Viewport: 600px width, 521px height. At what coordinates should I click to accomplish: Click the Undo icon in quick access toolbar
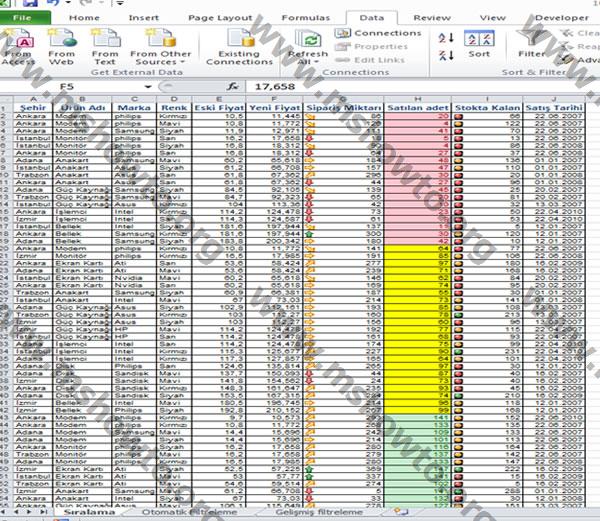[53, 3]
